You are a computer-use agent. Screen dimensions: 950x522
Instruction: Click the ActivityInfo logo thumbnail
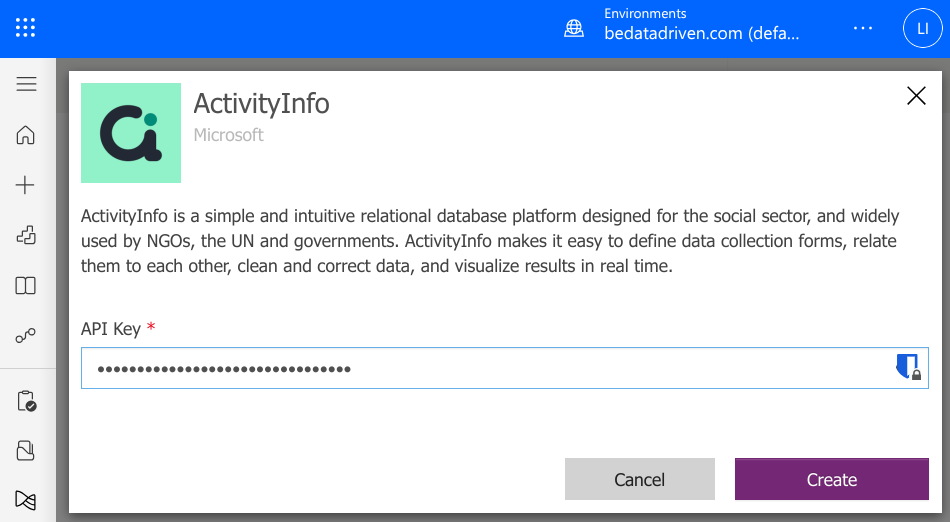(x=131, y=133)
